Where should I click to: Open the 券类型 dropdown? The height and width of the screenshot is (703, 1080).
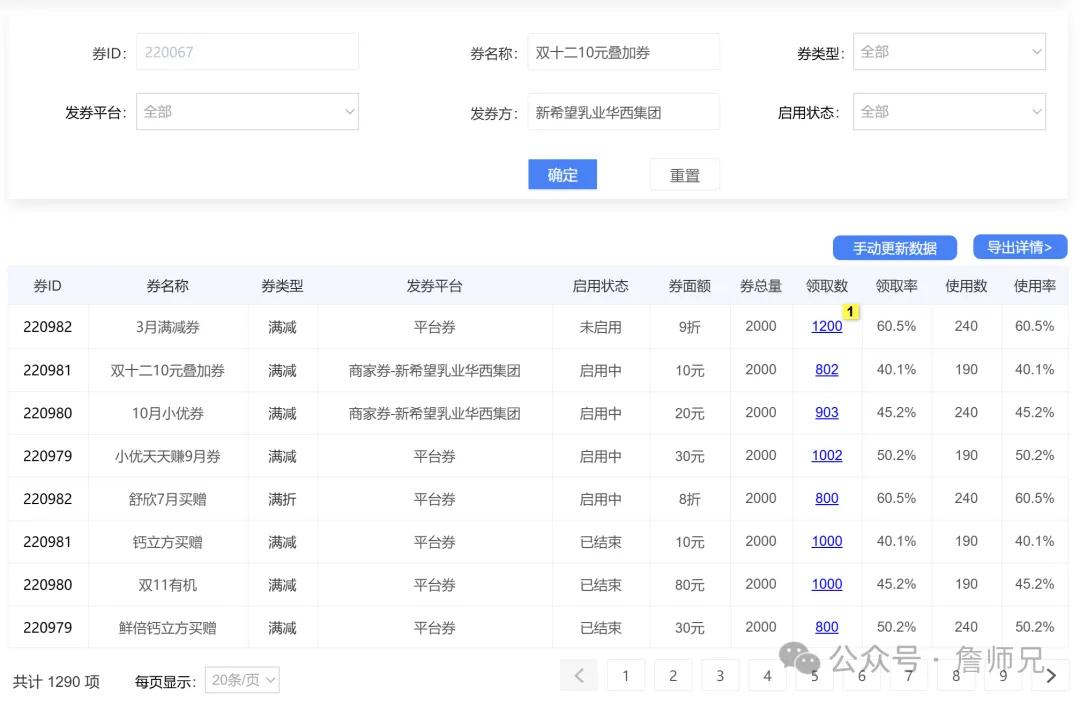point(947,51)
